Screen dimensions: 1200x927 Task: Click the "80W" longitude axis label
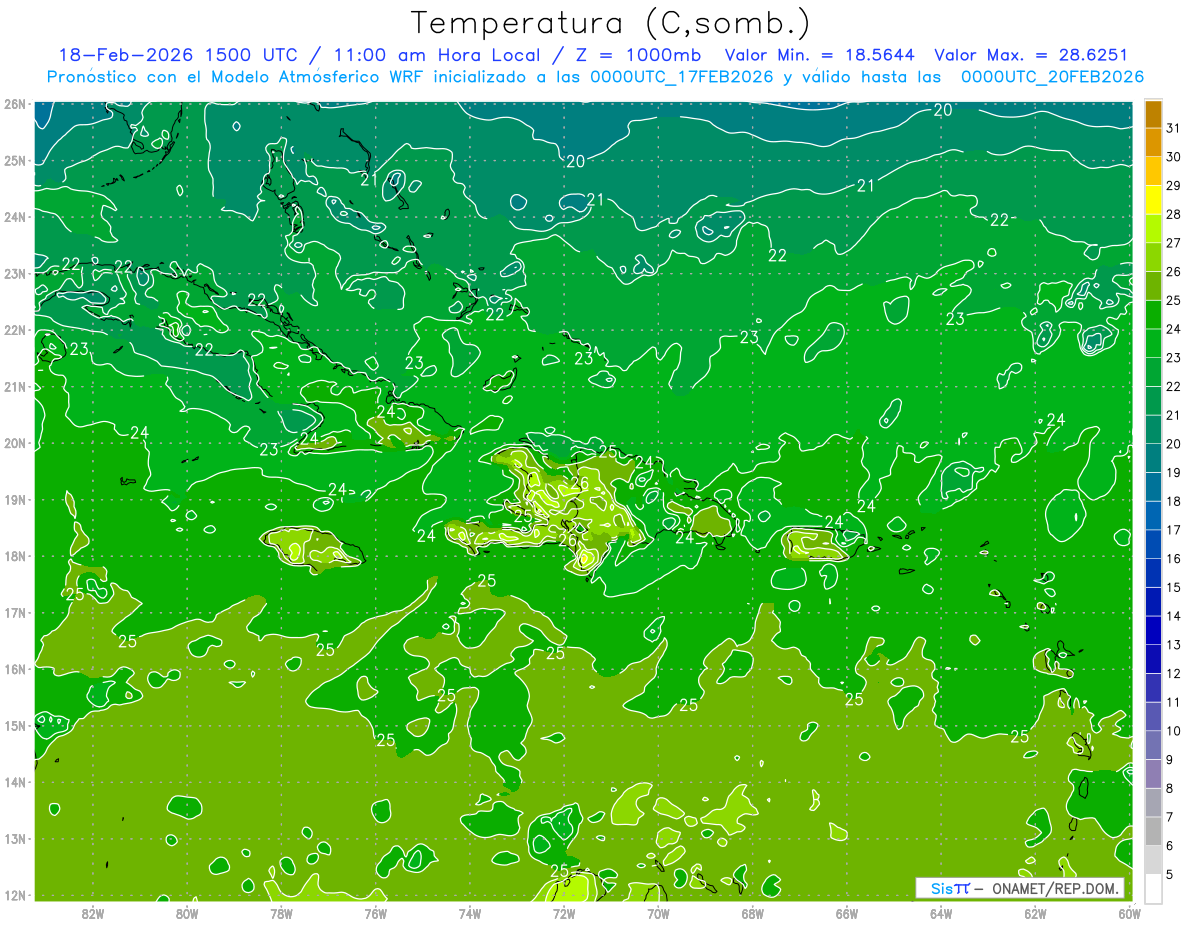pos(186,913)
